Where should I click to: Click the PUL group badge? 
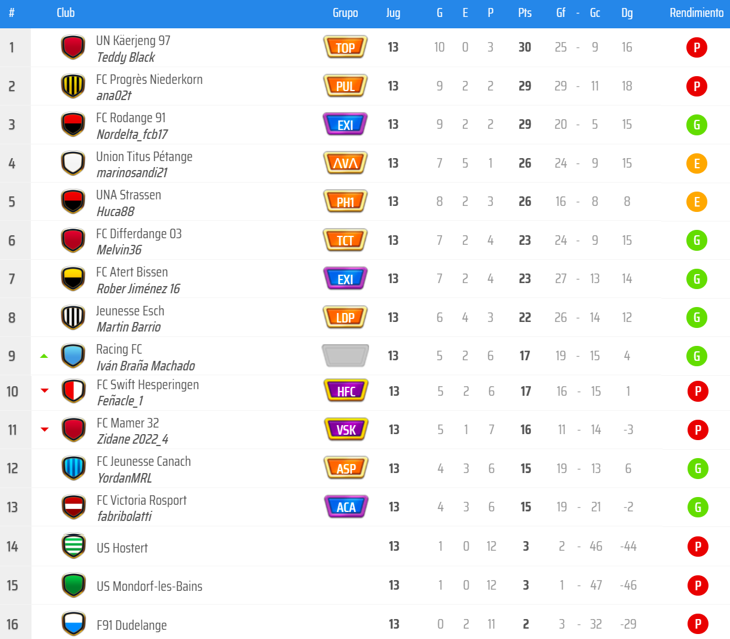(346, 86)
